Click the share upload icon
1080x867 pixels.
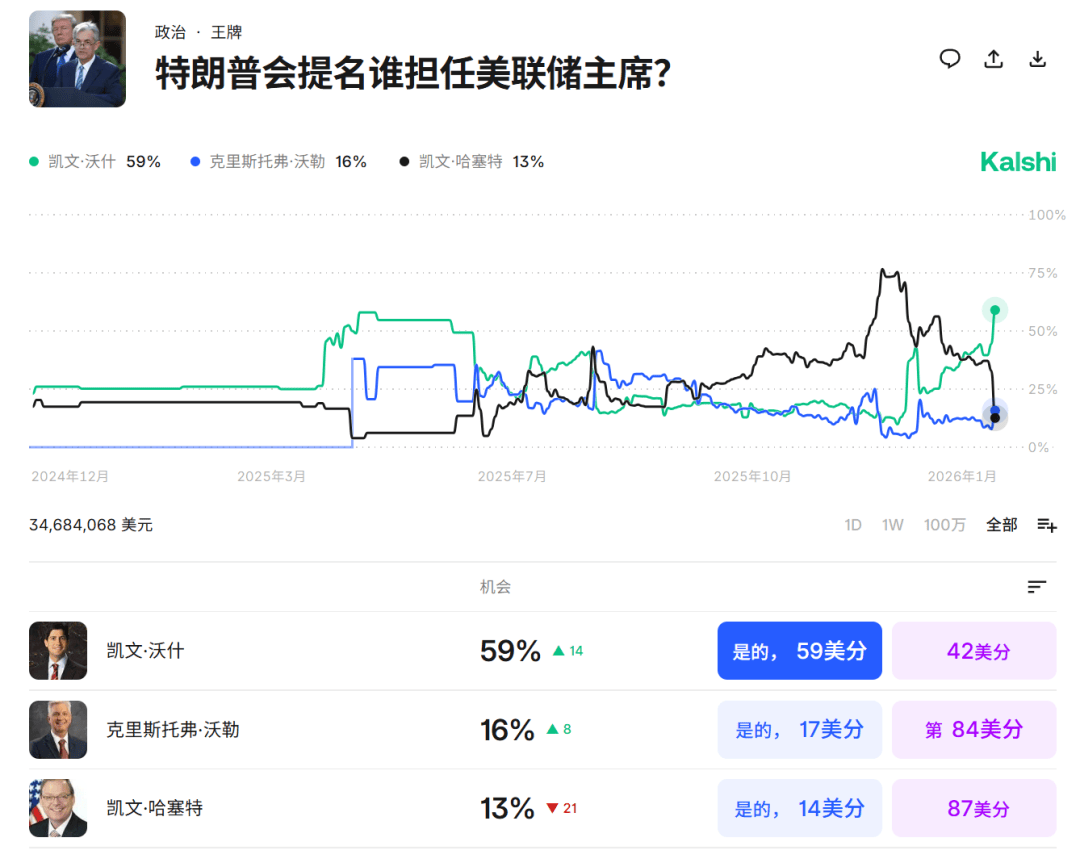click(x=993, y=59)
